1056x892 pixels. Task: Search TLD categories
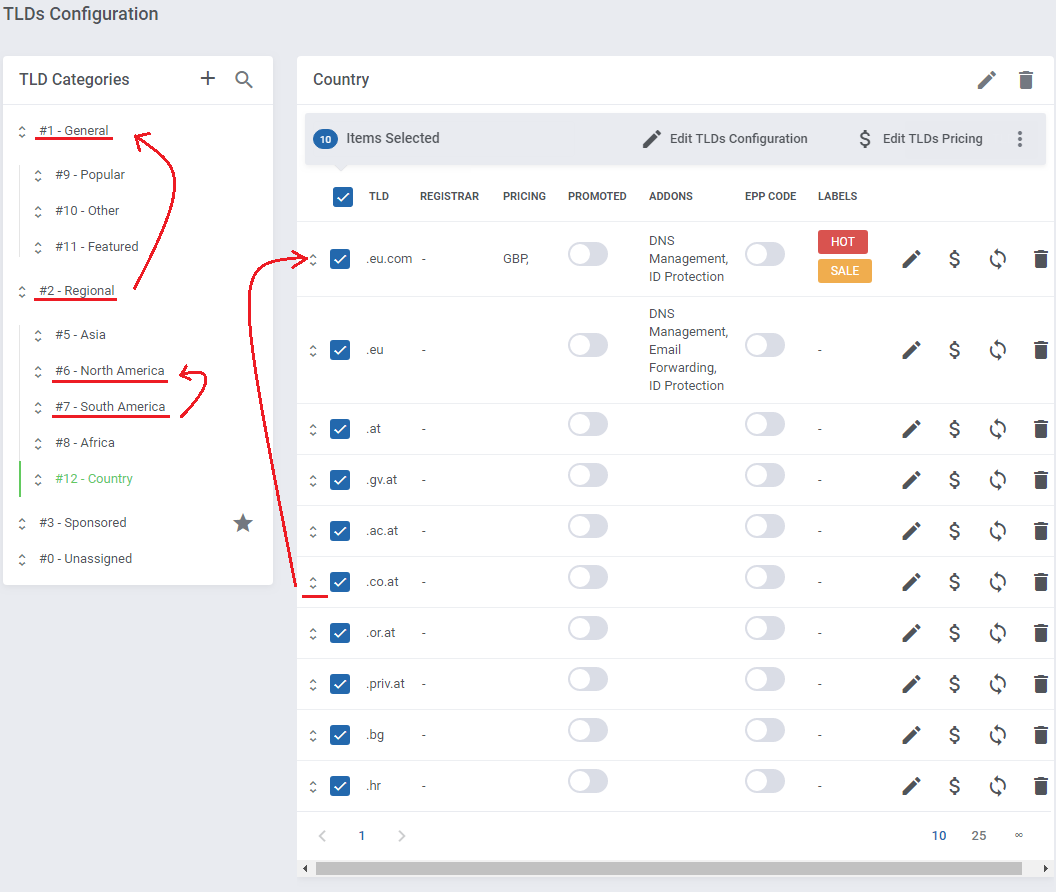point(244,79)
